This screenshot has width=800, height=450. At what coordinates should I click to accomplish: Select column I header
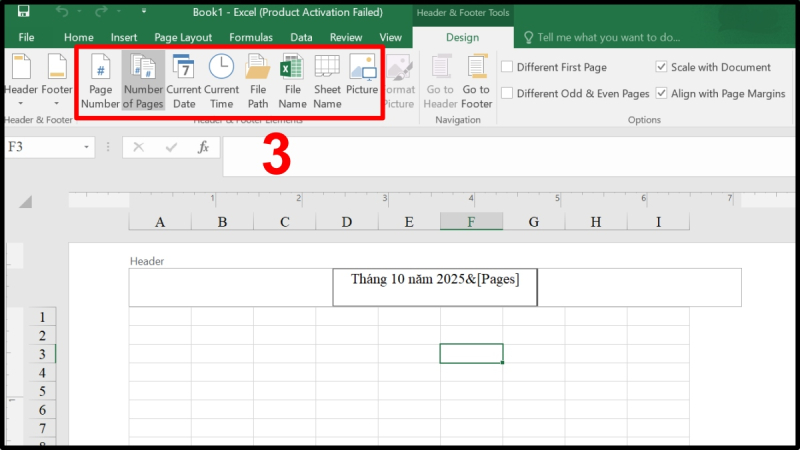658,222
